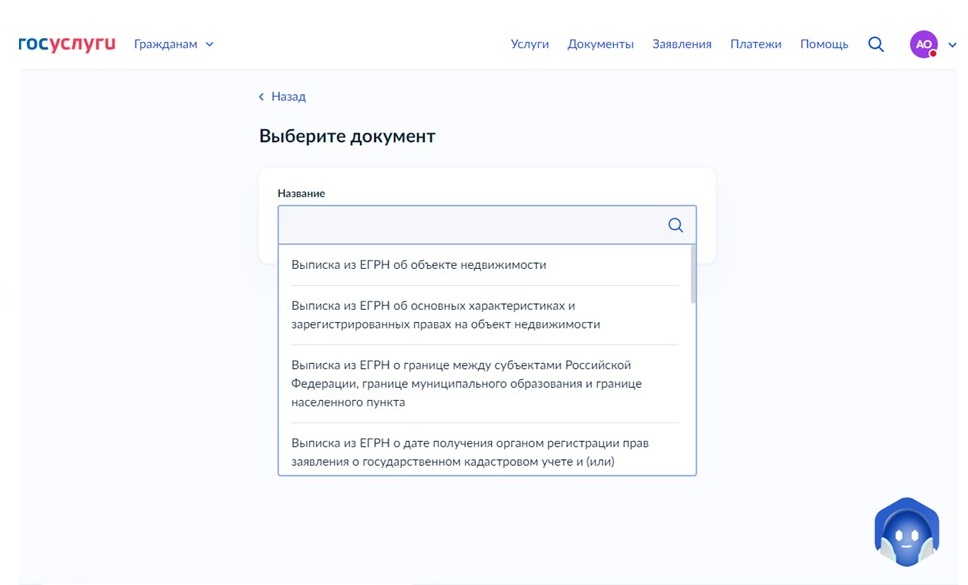968x585 pixels.
Task: Expand the Гражданам dropdown
Action: click(x=173, y=44)
